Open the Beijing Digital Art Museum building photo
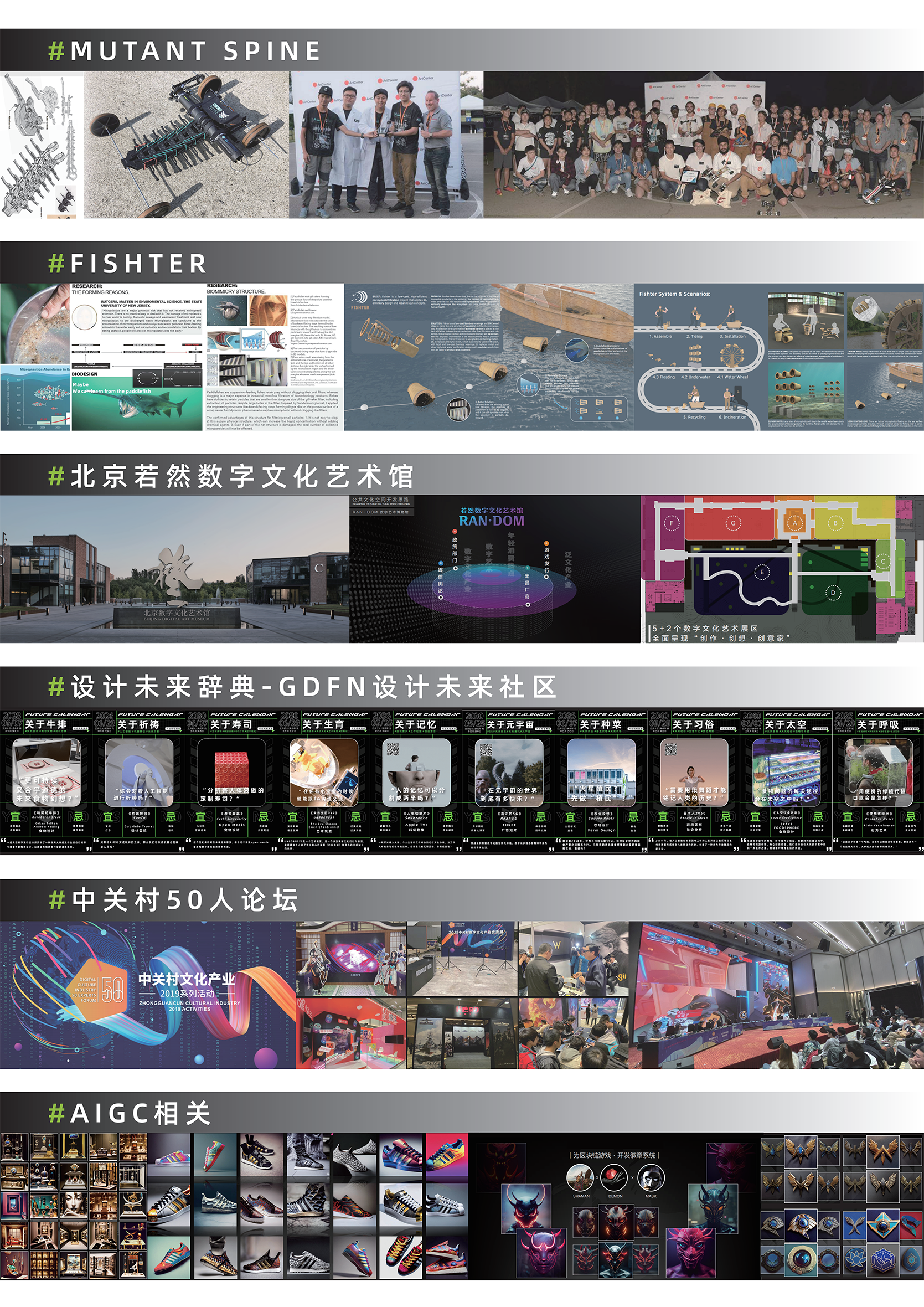Screen dimensions: 924x1307 [x=174, y=569]
